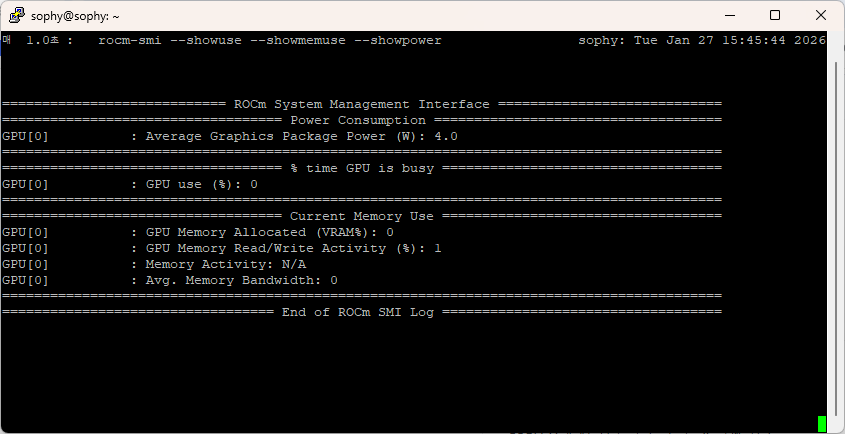
Task: Click the green terminal cursor block
Action: click(822, 424)
